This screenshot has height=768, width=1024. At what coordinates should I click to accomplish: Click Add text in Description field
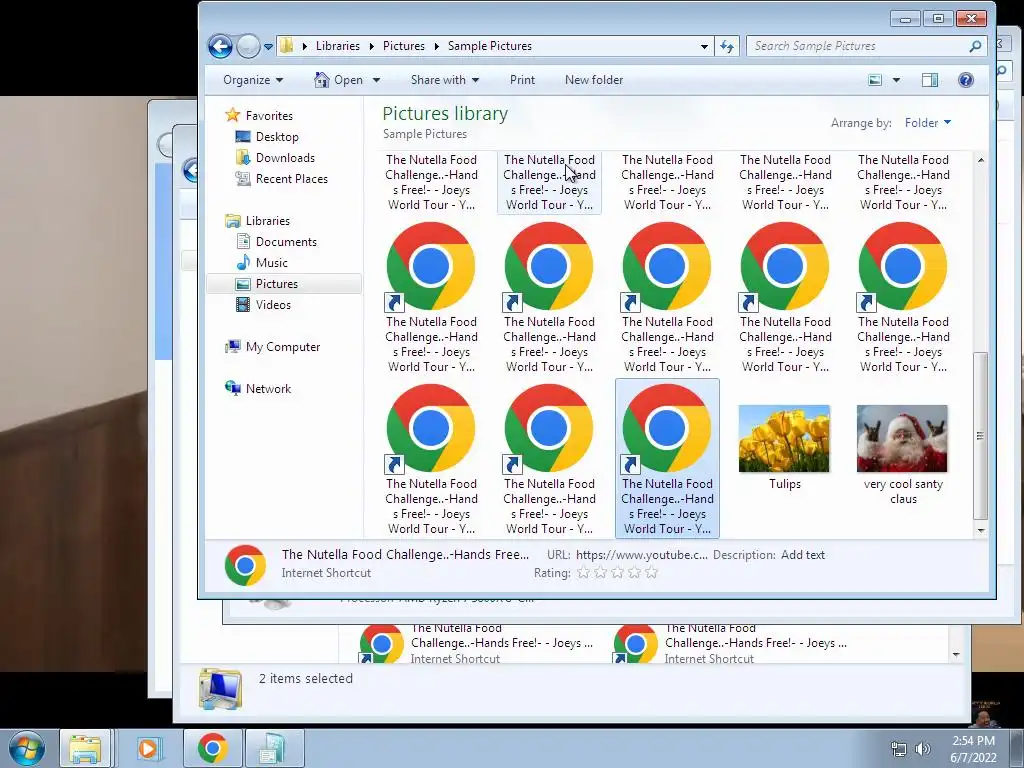(x=803, y=555)
